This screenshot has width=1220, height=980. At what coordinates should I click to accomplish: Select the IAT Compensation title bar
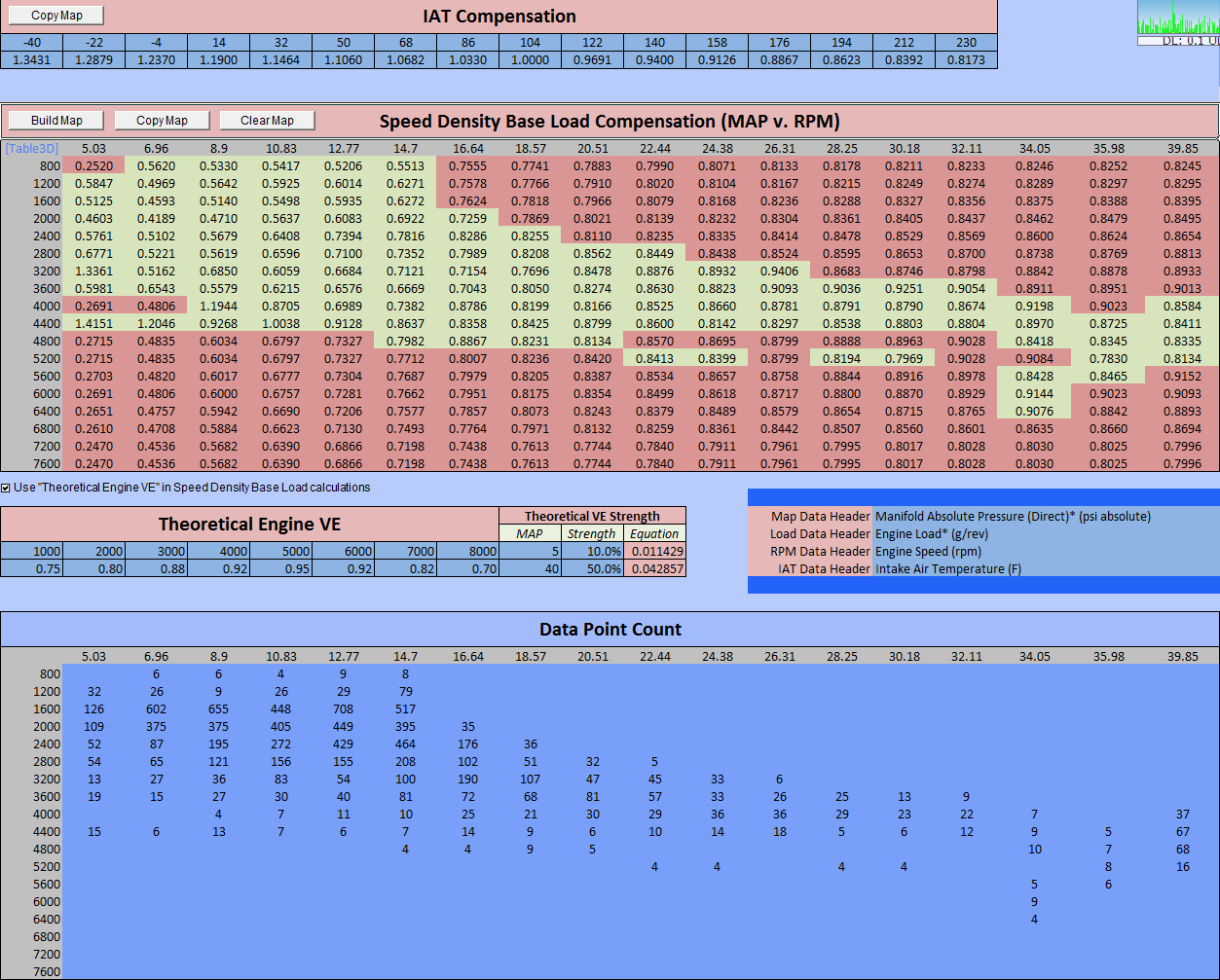click(x=499, y=17)
